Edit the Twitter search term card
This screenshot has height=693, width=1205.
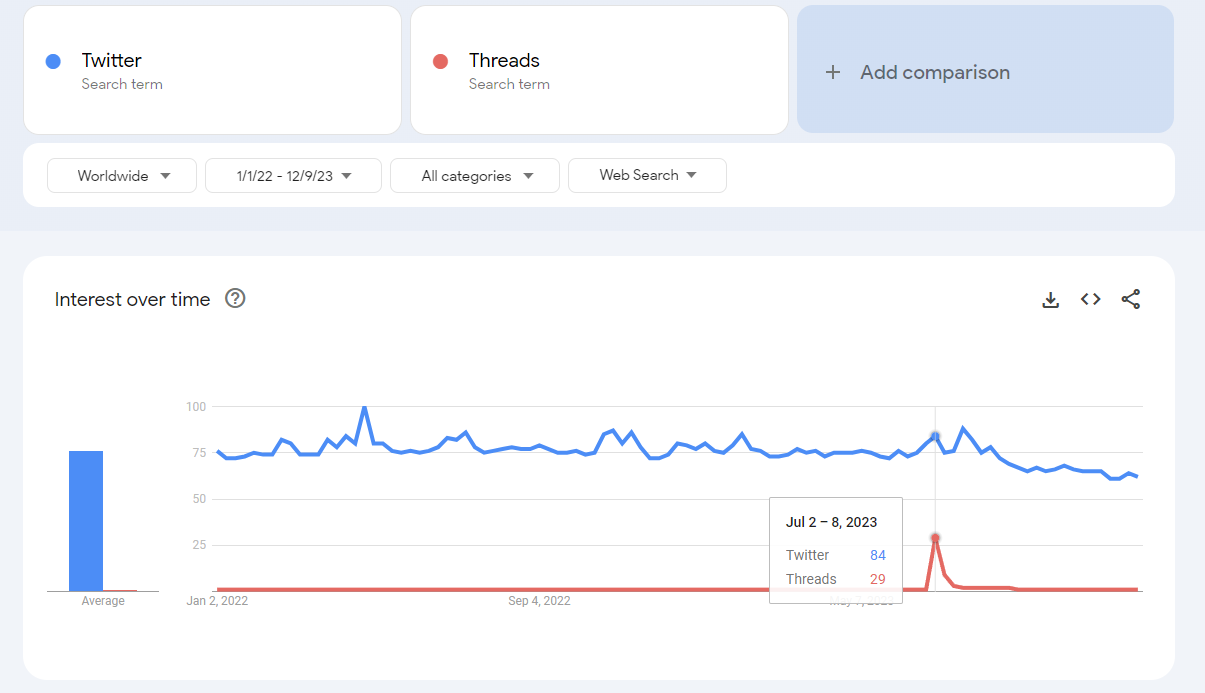(x=212, y=70)
